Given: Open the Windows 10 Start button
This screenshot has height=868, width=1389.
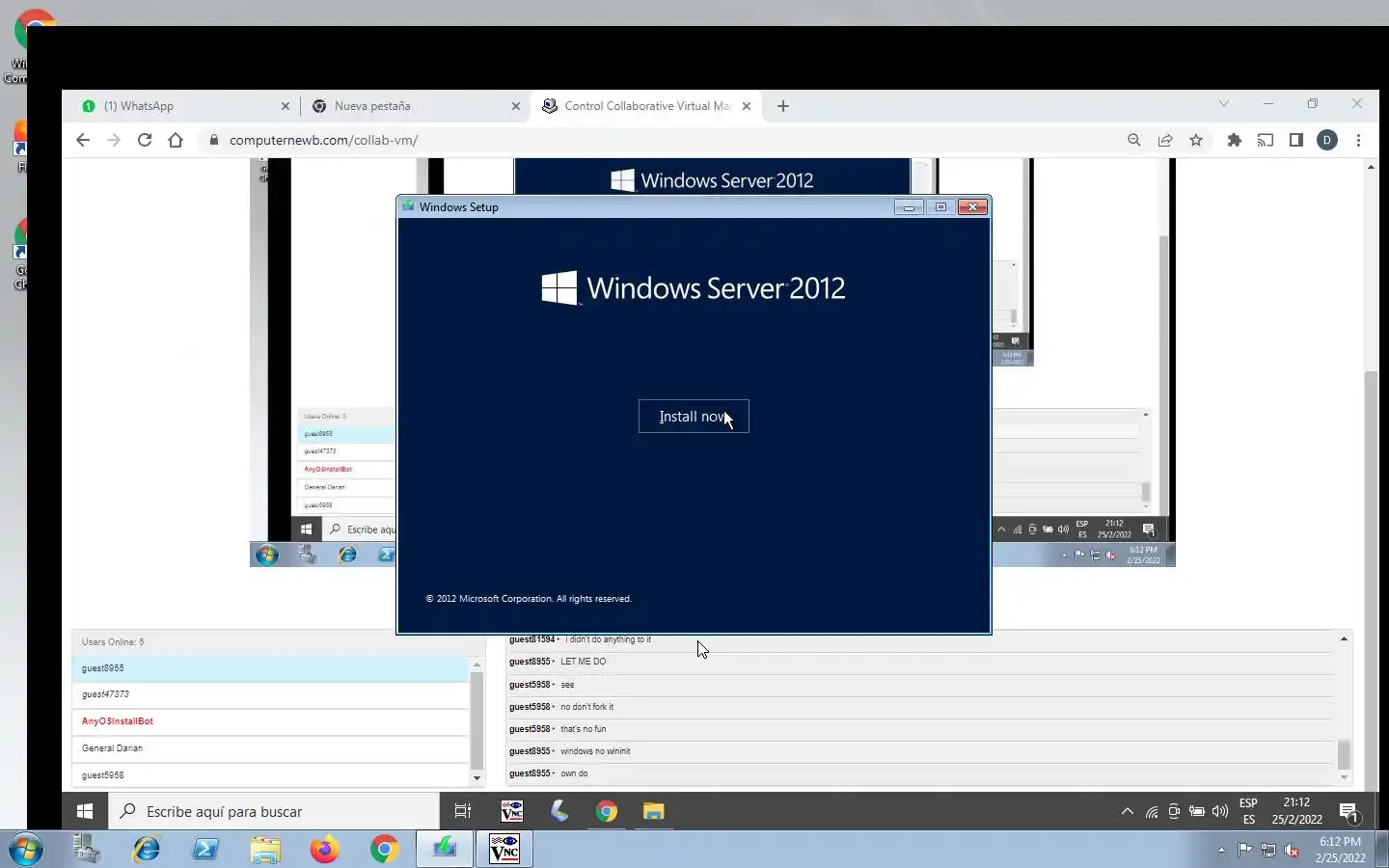Looking at the screenshot, I should [85, 812].
